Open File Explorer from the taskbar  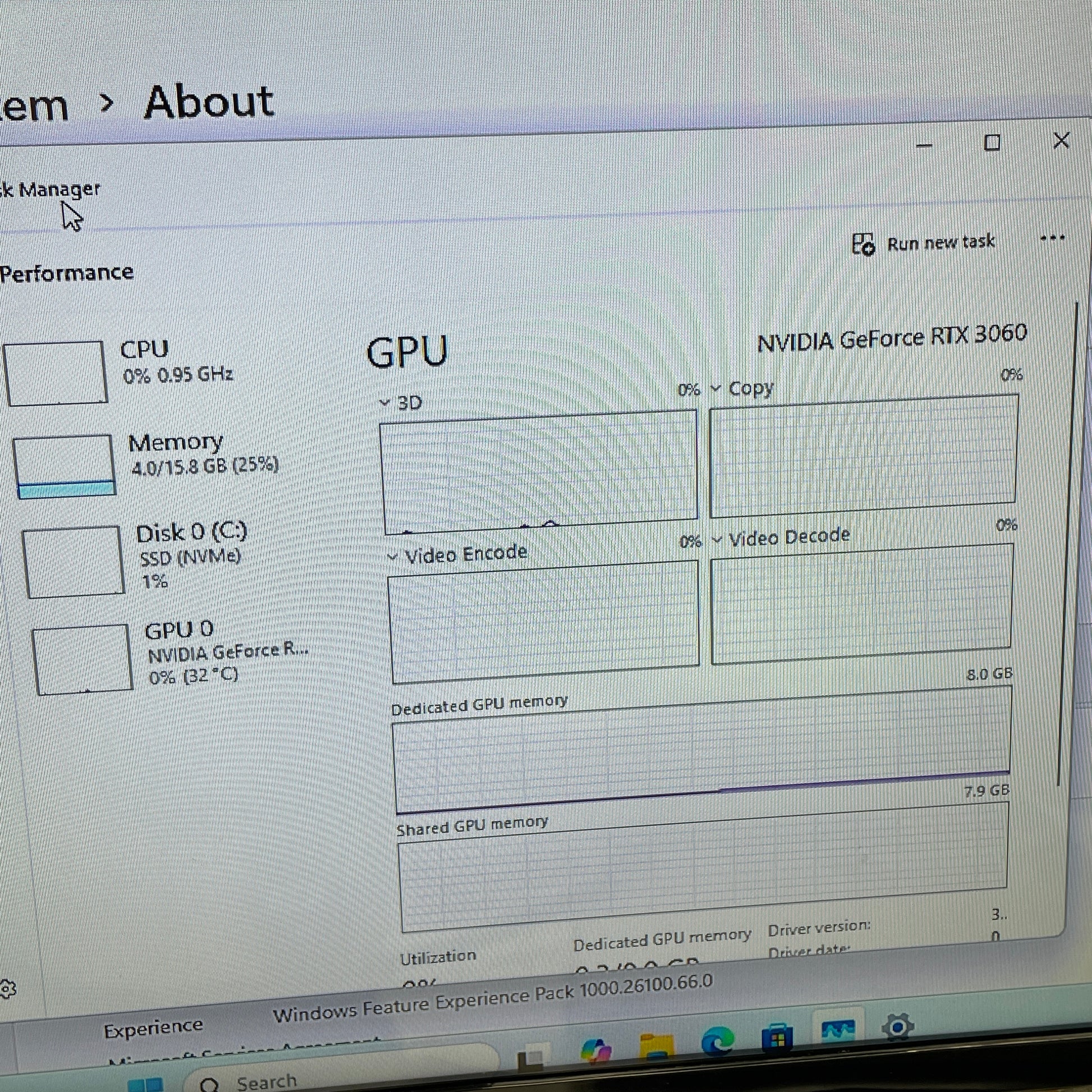click(x=656, y=1046)
